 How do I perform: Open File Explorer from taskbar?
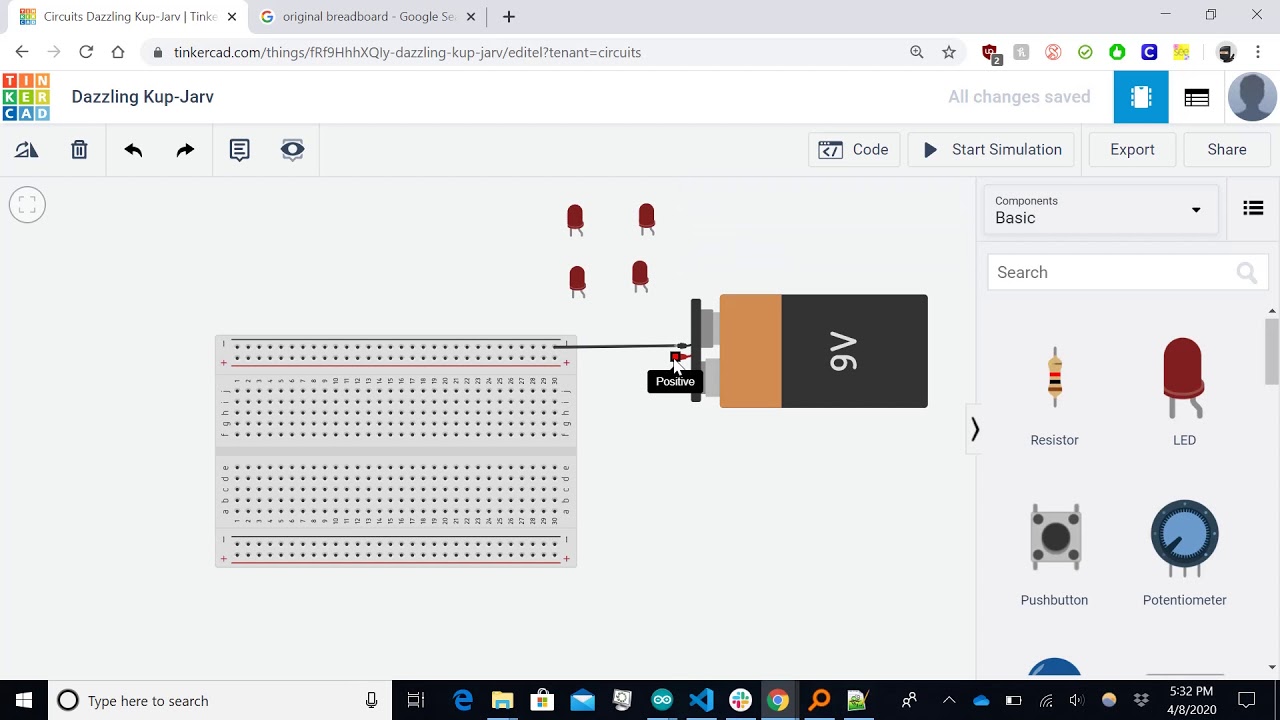click(502, 700)
